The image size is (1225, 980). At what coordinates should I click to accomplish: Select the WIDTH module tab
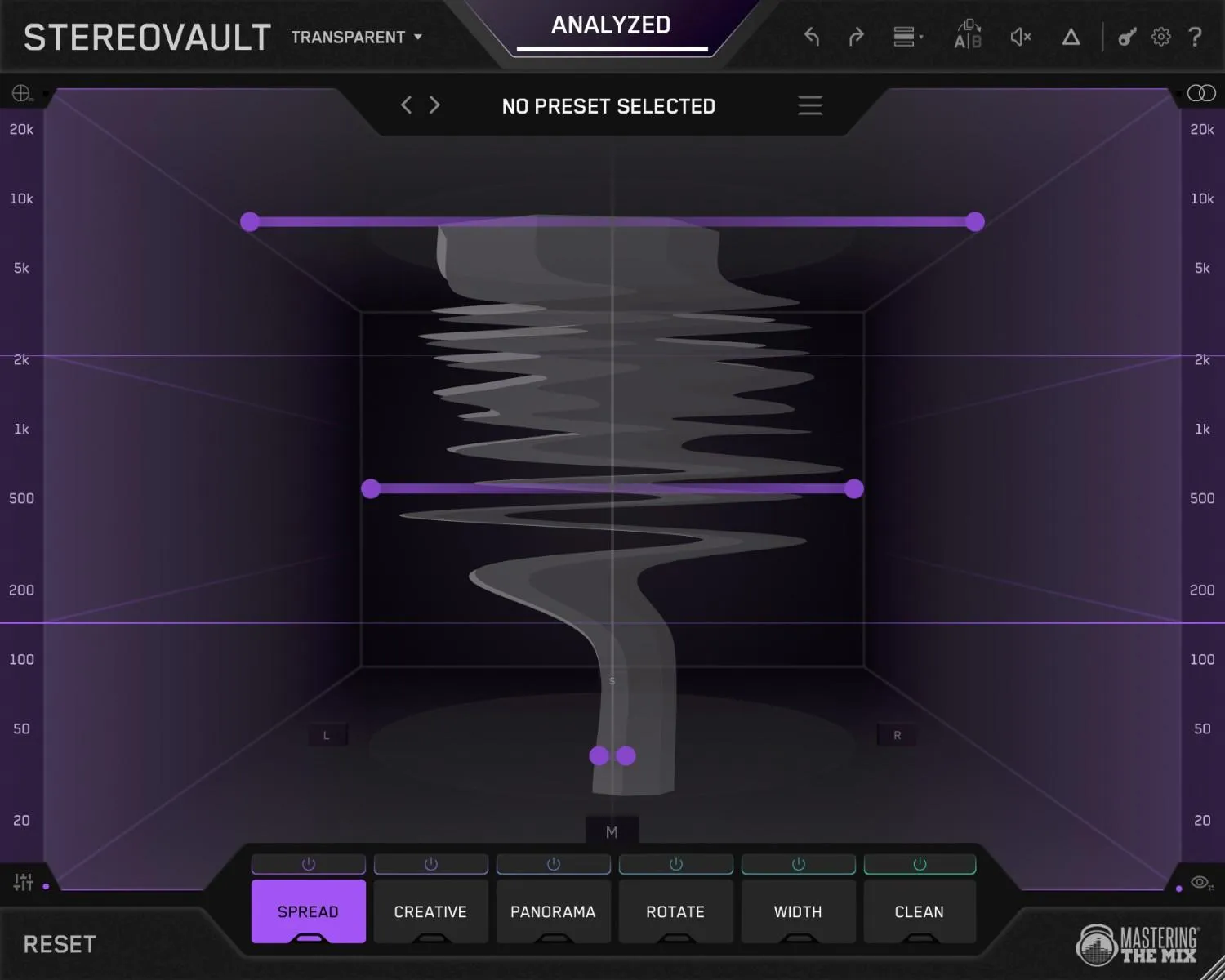coord(799,911)
